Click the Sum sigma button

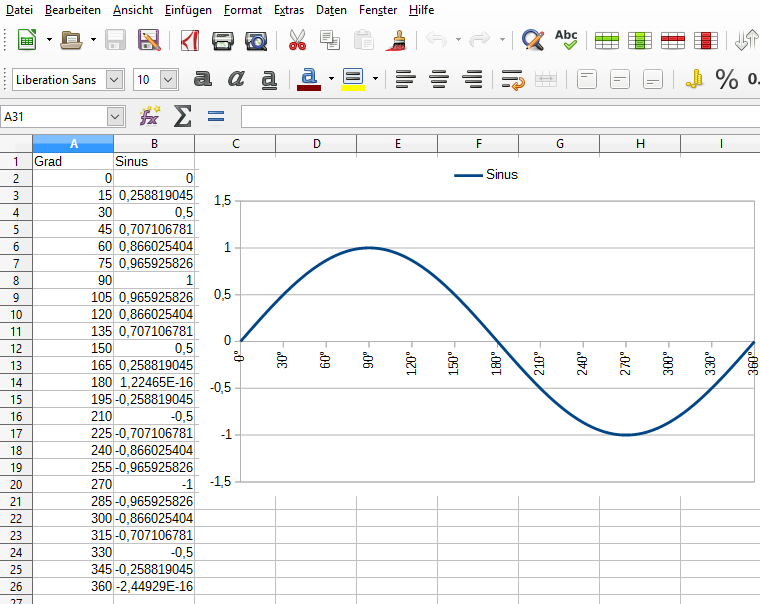(x=183, y=116)
